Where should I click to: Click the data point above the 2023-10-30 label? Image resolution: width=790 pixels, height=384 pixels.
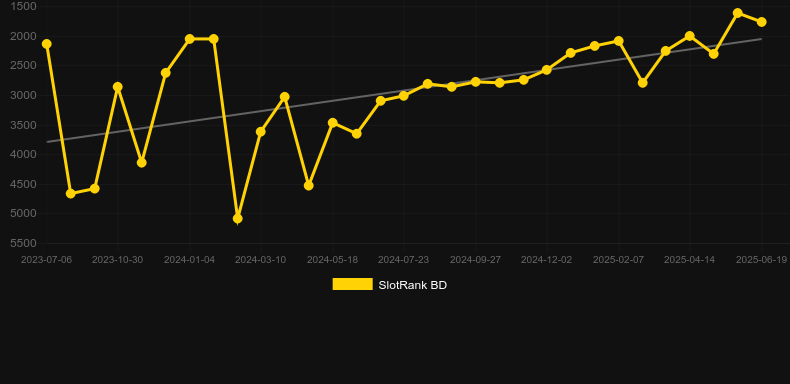click(x=117, y=87)
